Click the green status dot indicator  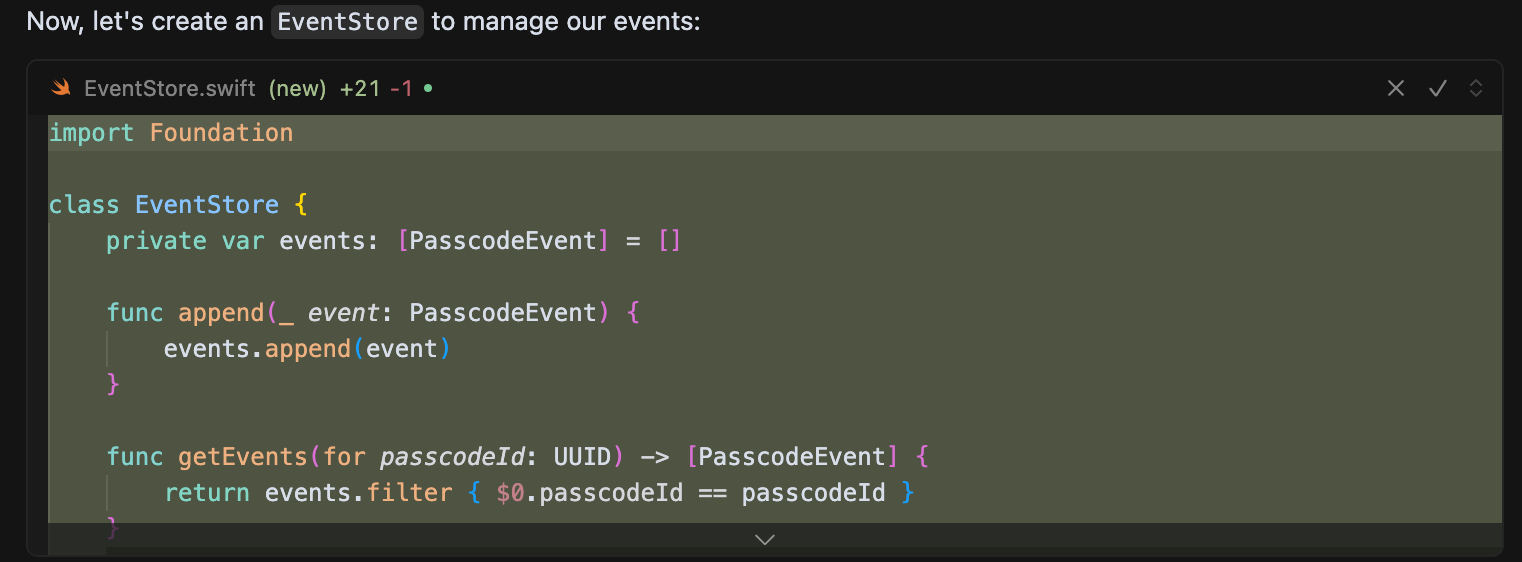(428, 88)
